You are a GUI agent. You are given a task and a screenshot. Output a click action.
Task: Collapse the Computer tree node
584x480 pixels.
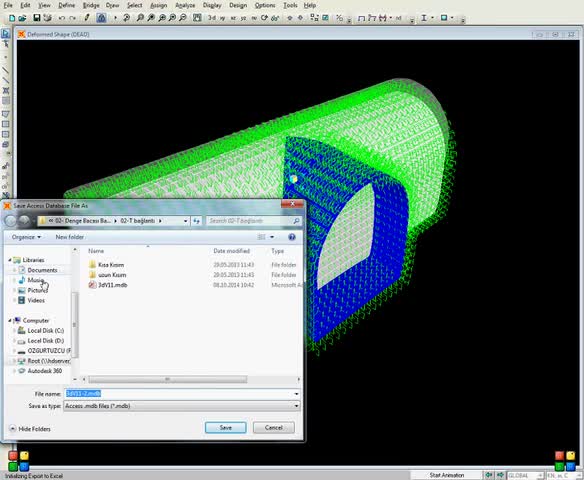coord(10,320)
